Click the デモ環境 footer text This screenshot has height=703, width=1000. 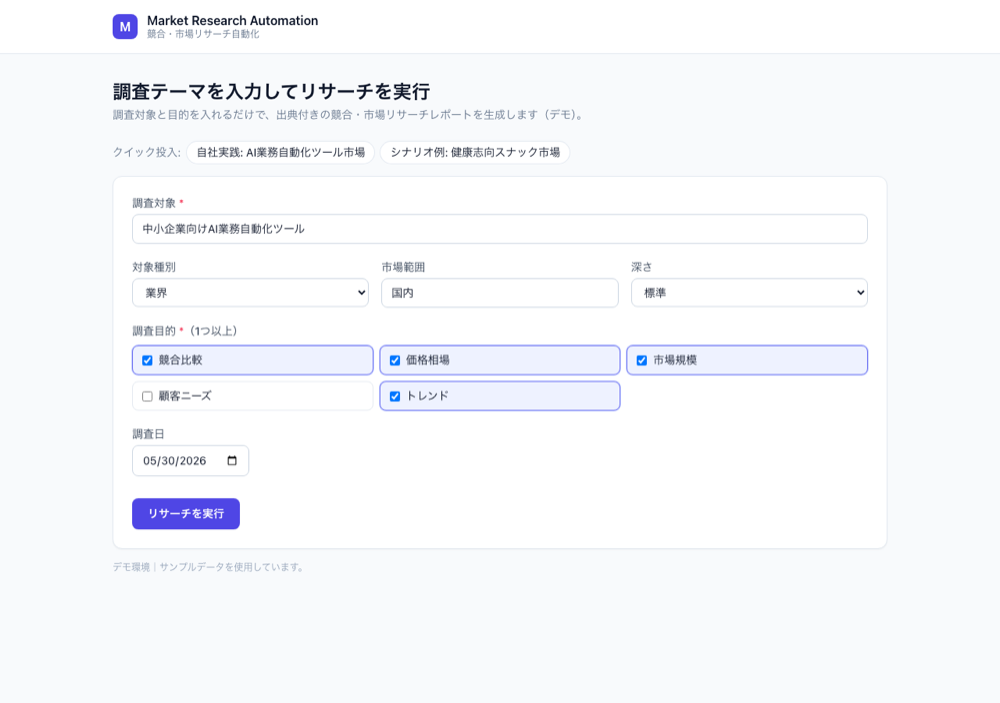coord(208,567)
